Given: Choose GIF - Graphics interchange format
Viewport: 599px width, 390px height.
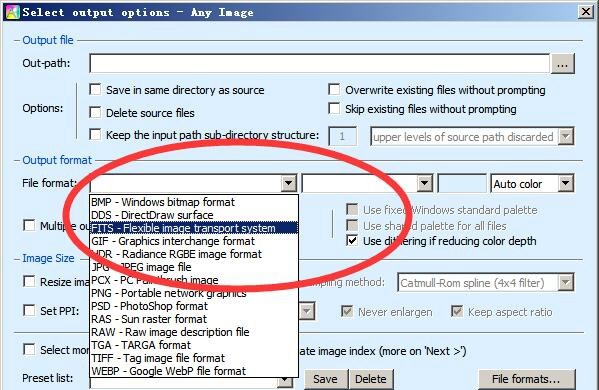Looking at the screenshot, I should (194, 241).
